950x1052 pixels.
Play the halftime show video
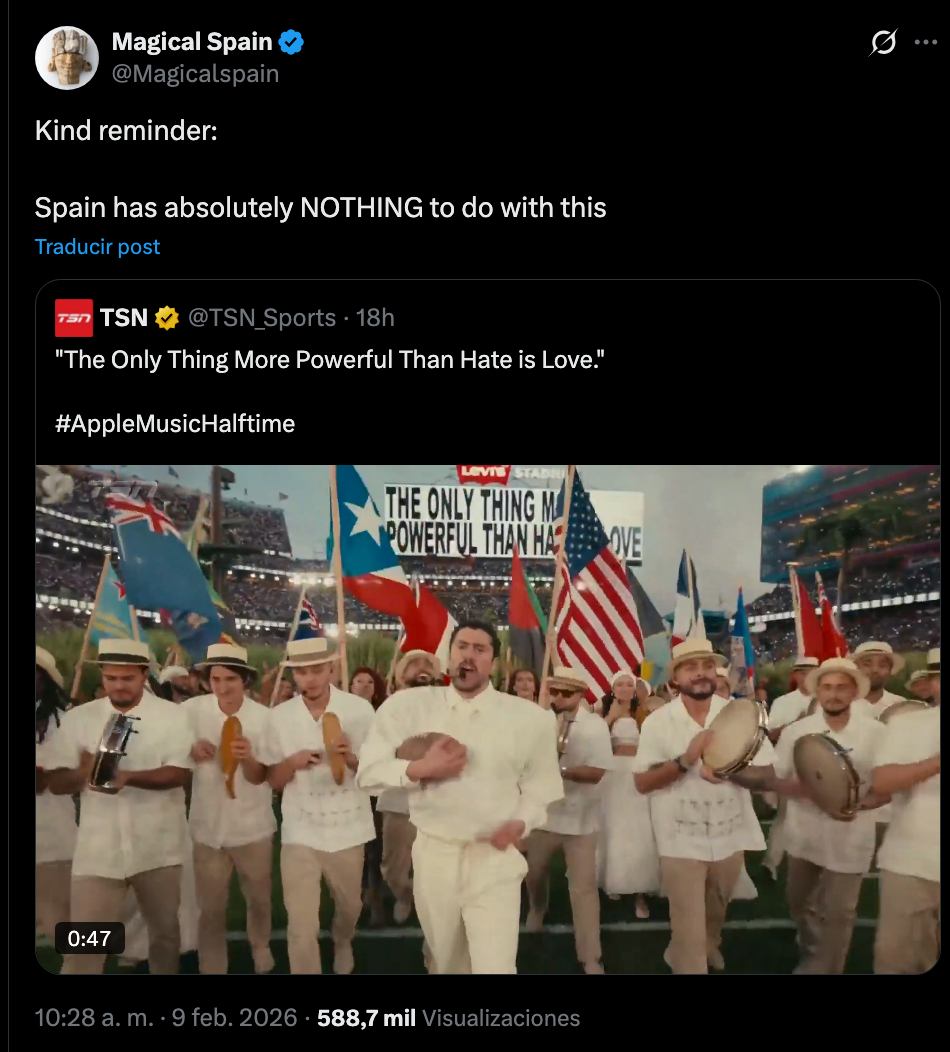(487, 720)
